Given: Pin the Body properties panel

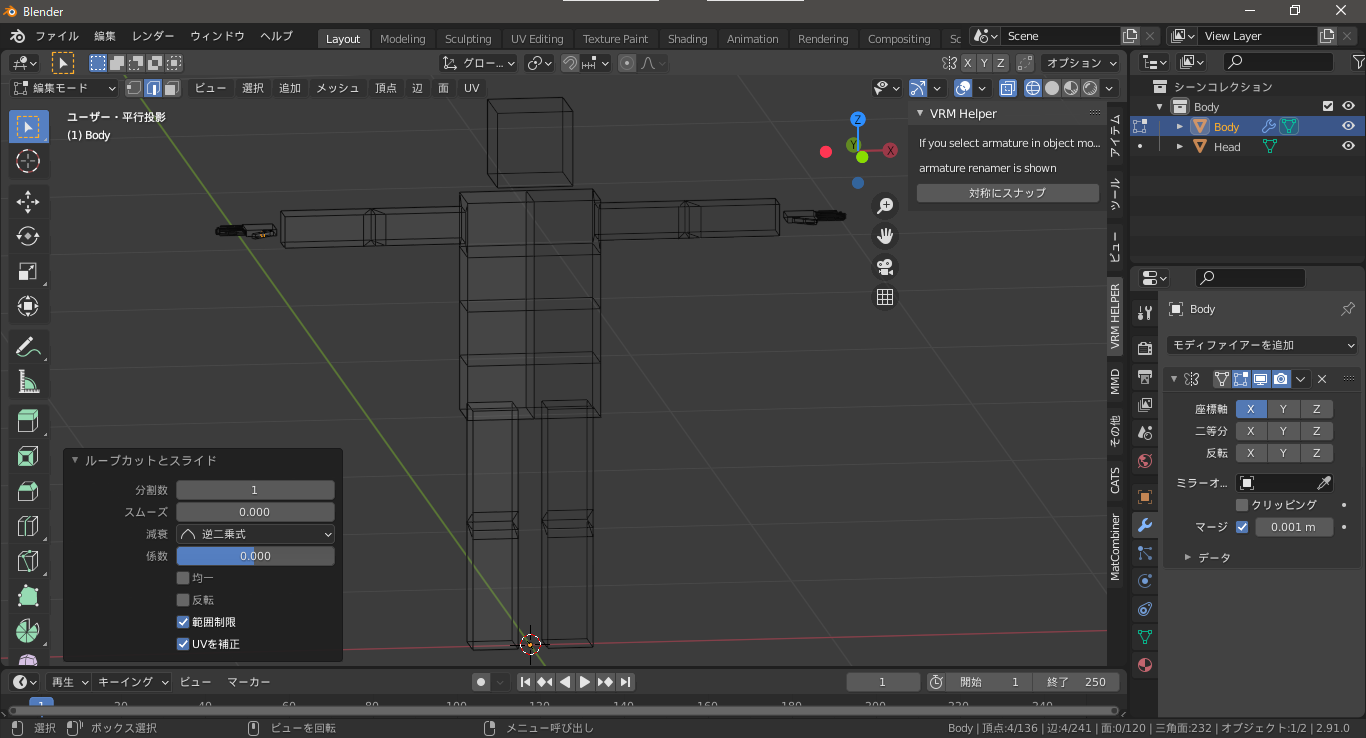Looking at the screenshot, I should (x=1347, y=309).
